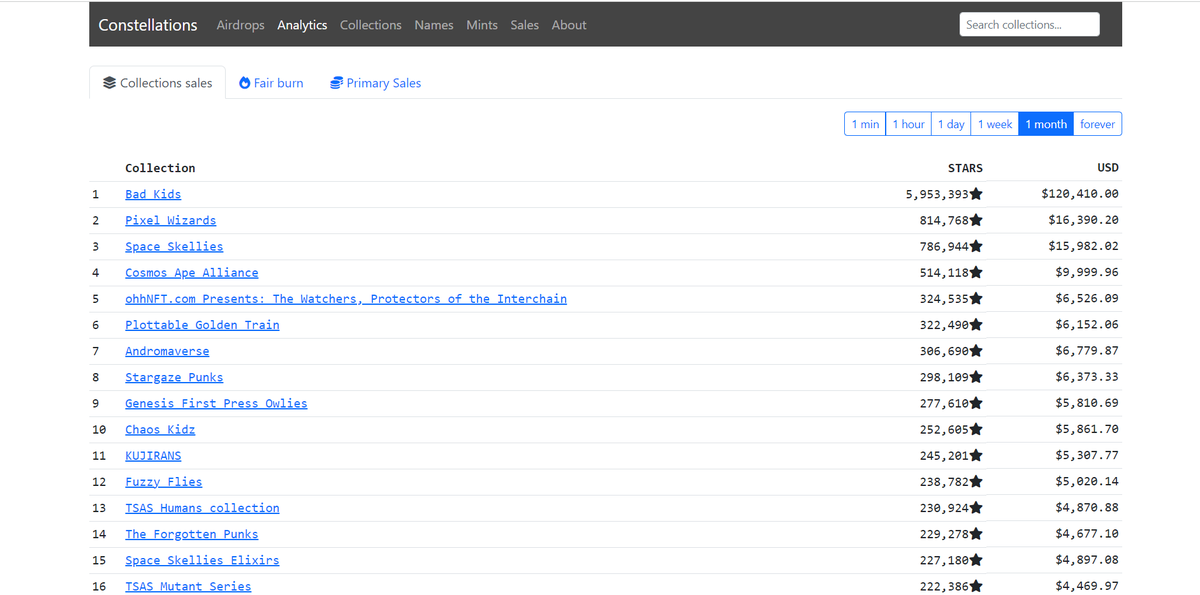
Task: Click the Collection column header
Action: (160, 168)
